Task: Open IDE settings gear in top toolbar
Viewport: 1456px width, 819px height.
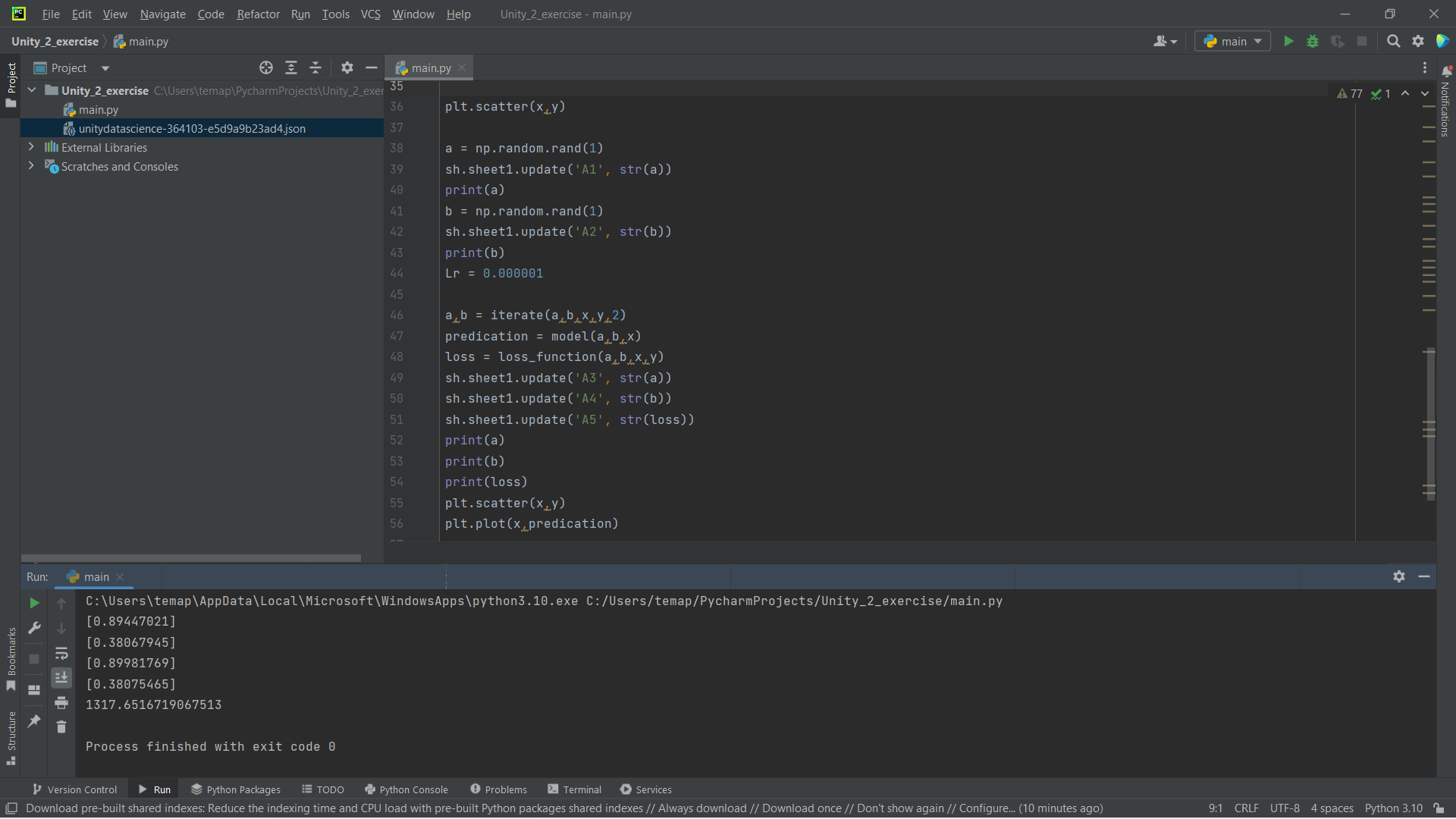Action: pyautogui.click(x=1418, y=42)
